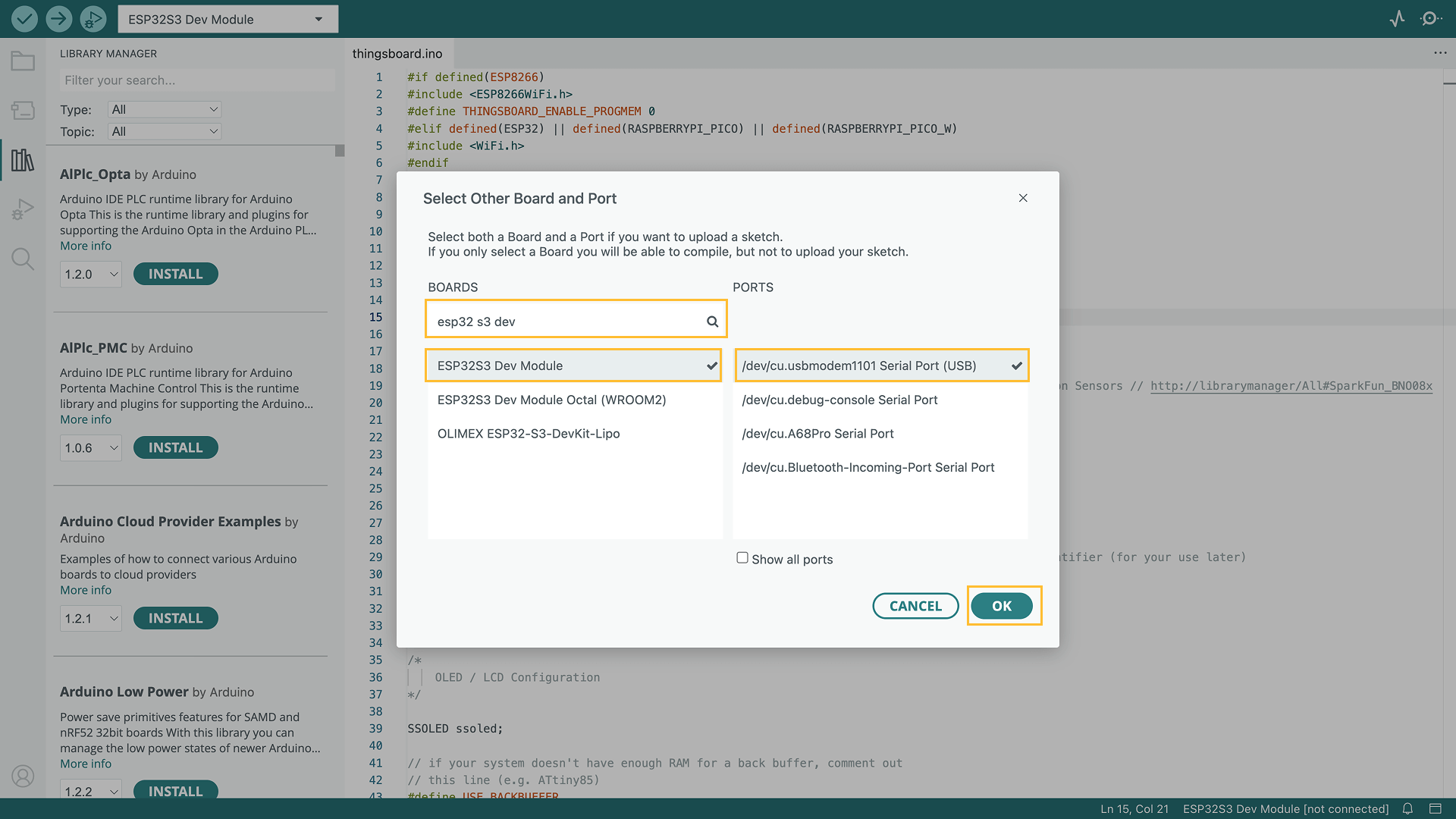Select OLIMEX ESP32-S3-DevKit-Lipo from board list
Image resolution: width=1456 pixels, height=819 pixels.
click(529, 434)
